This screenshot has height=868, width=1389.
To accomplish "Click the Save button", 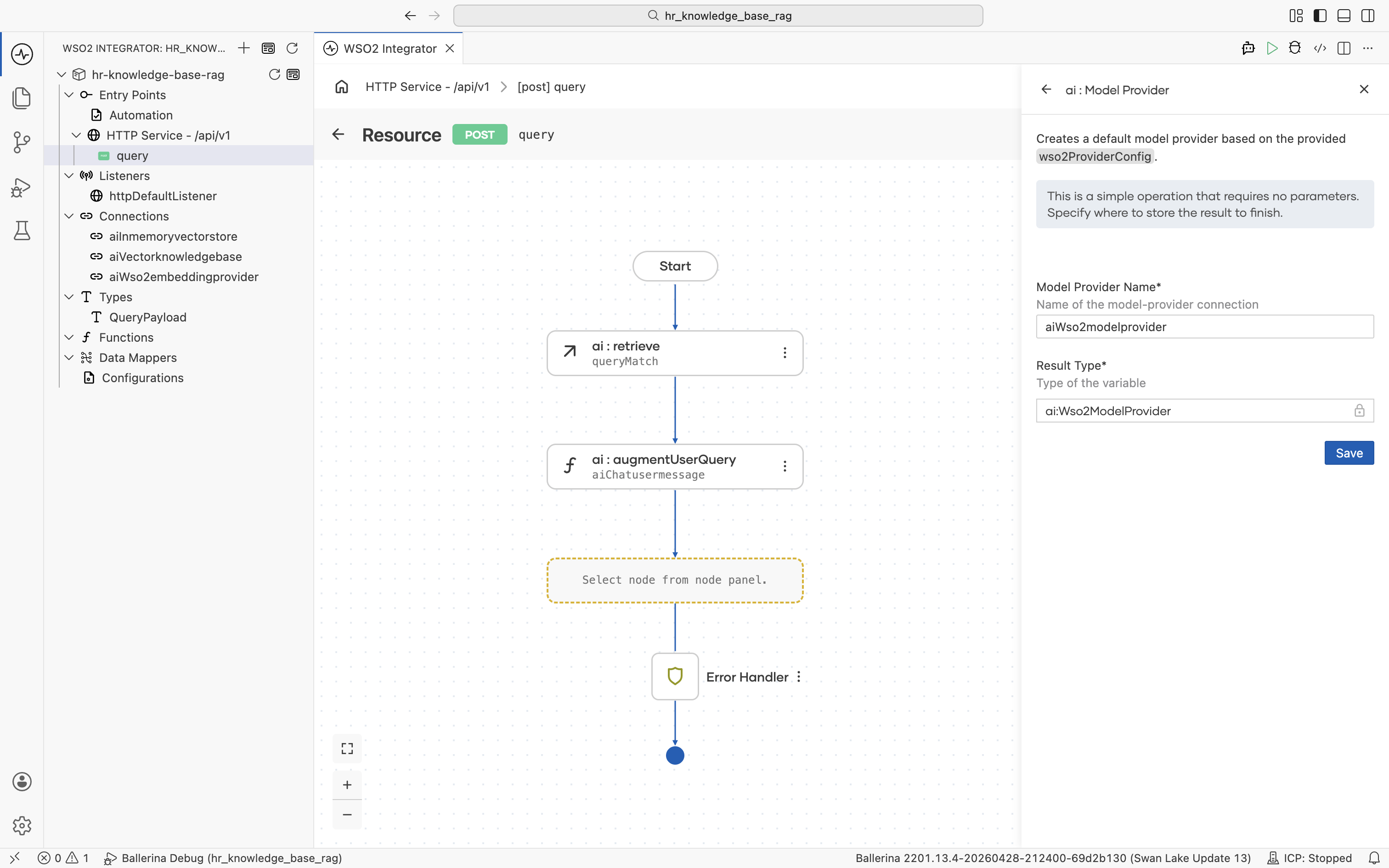I will (1349, 453).
